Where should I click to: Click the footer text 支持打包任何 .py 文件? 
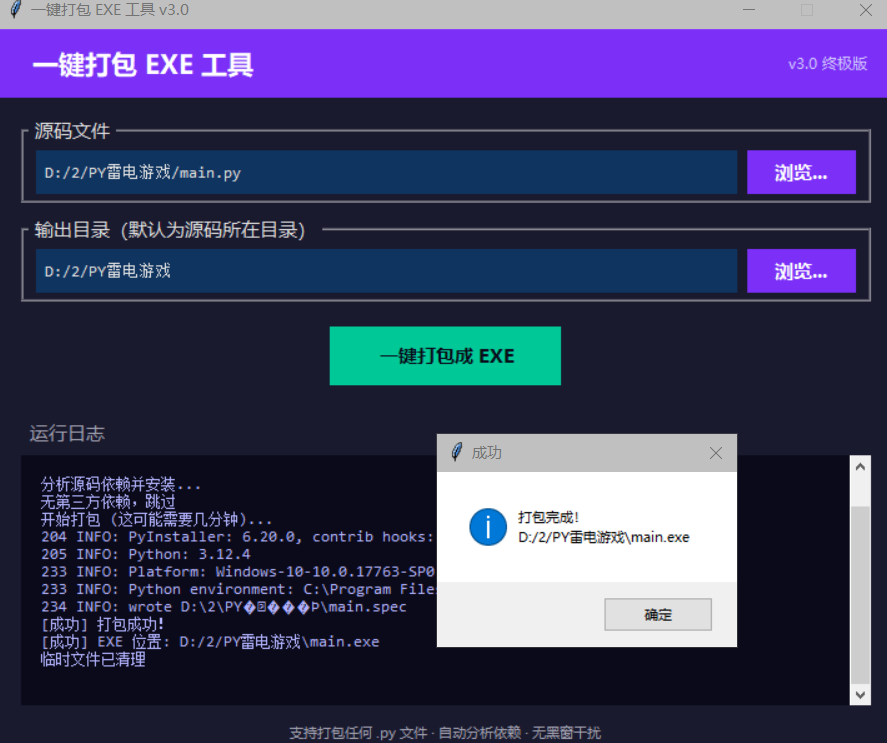click(358, 733)
